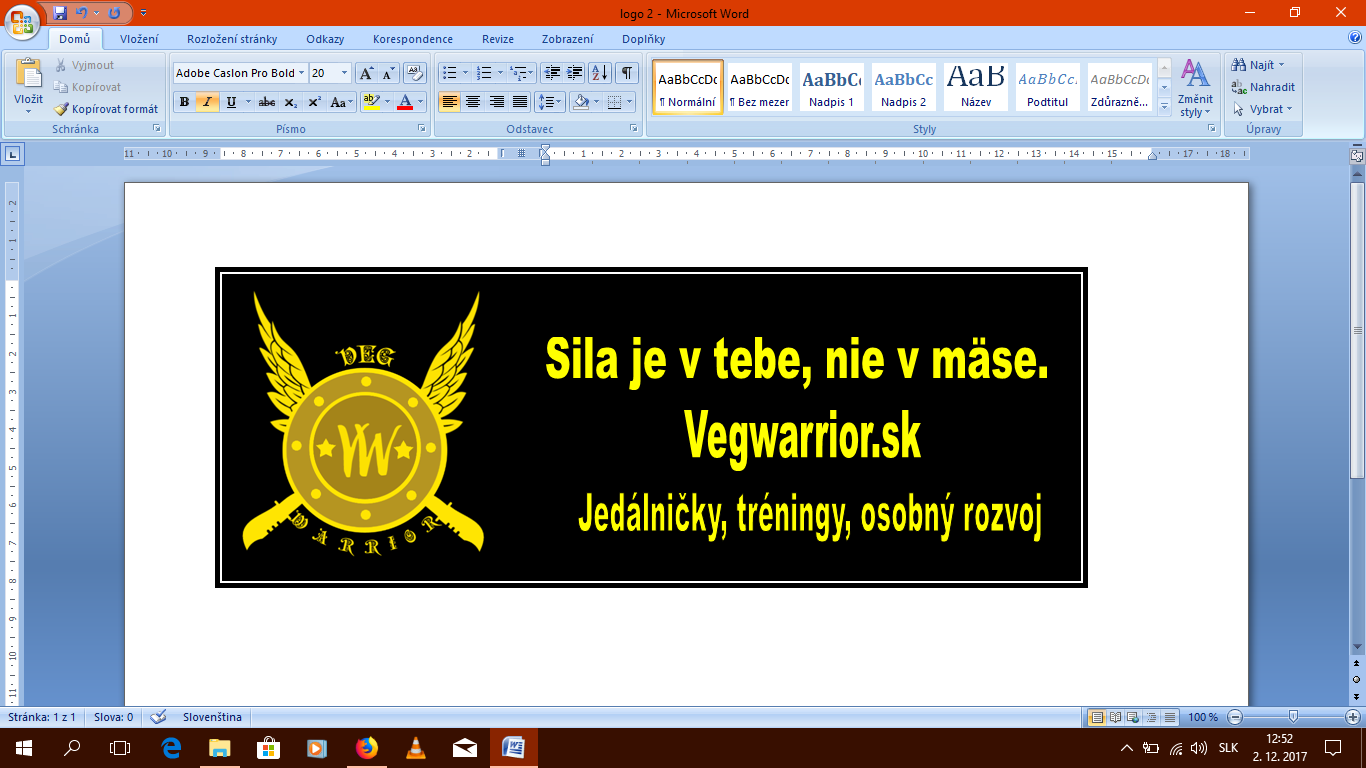Click Slovenština language in status bar

[x=212, y=717]
